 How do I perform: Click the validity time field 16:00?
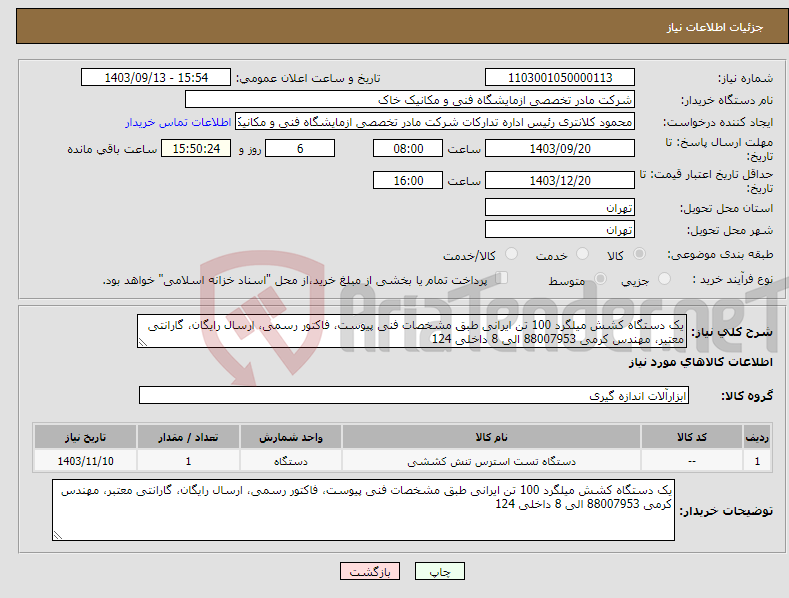(x=408, y=180)
